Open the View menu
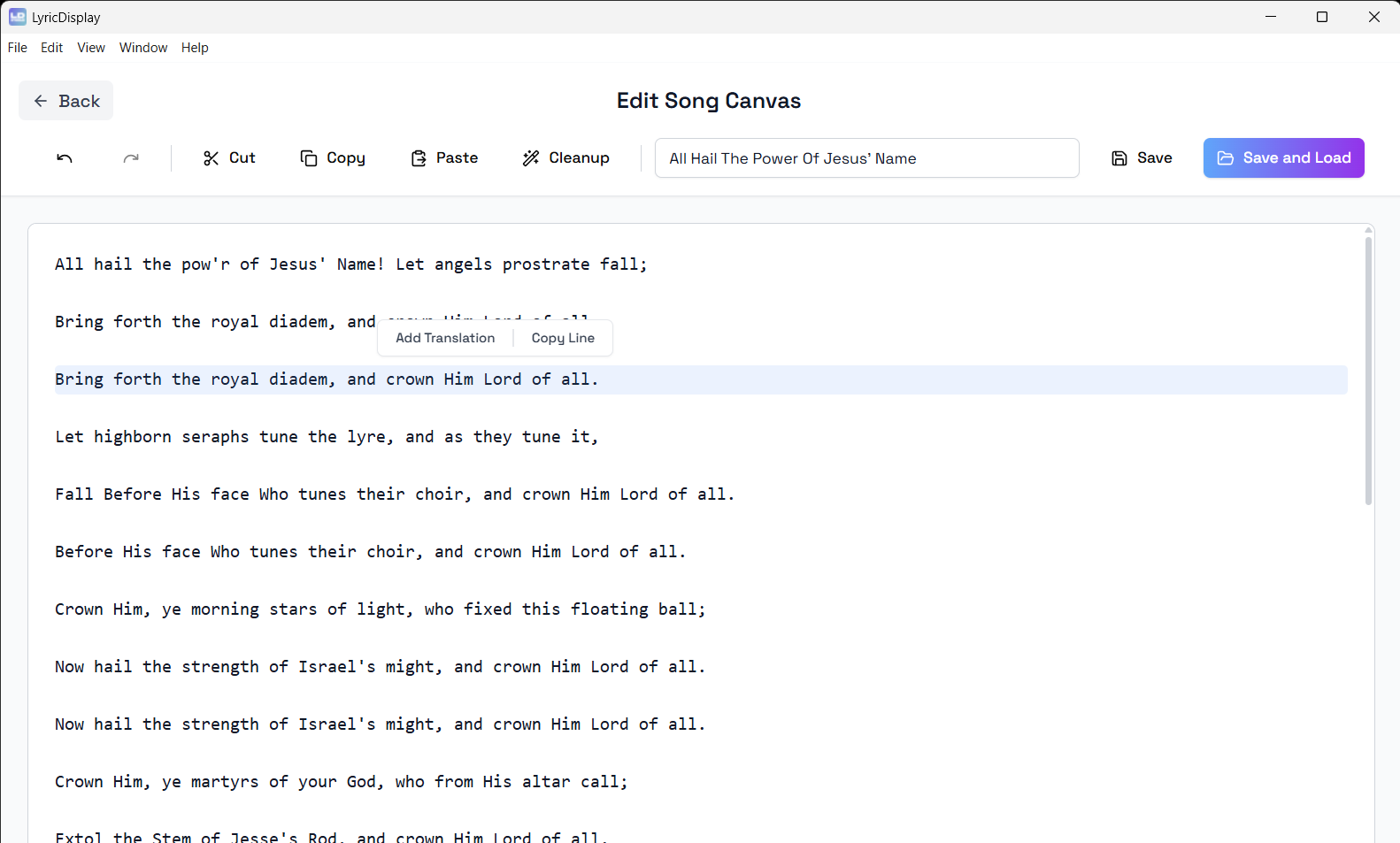Screen dimensions: 1400x843 91,48
